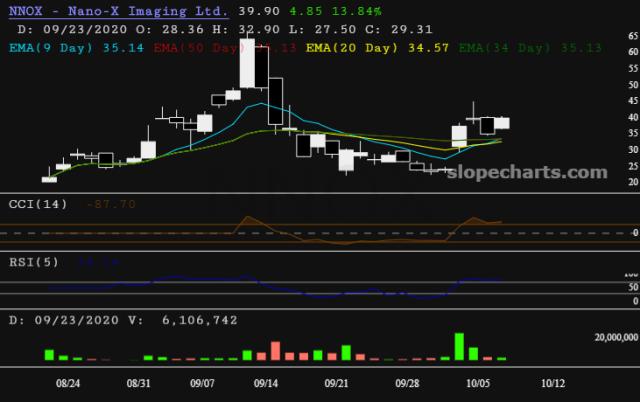Screen dimensions: 640x402
Task: Select the 09/14 date on the time axis
Action: pyautogui.click(x=266, y=382)
